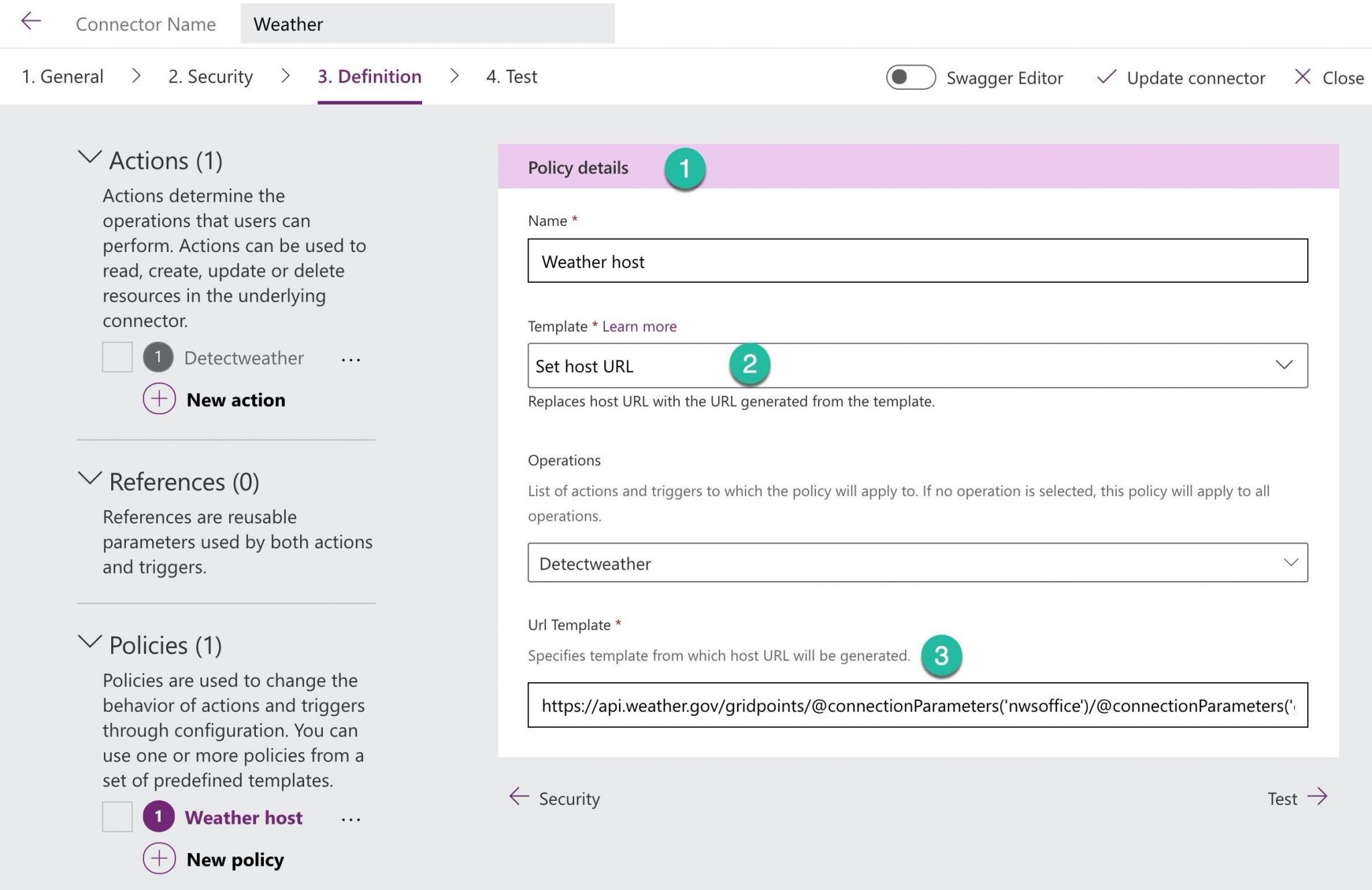Click the Test forward arrow at bottom

tap(1317, 797)
